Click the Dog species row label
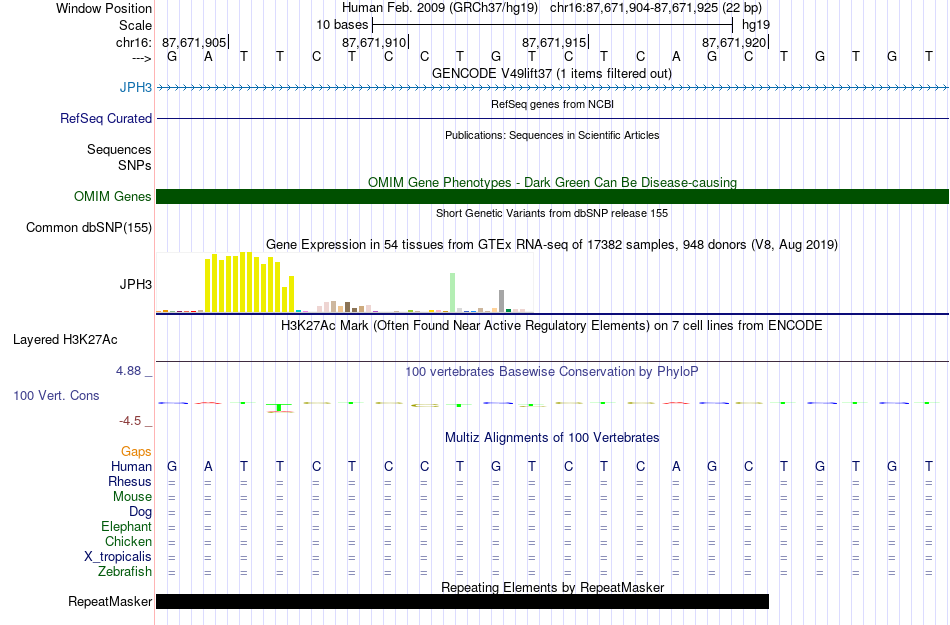Image resolution: width=950 pixels, height=625 pixels. 140,512
